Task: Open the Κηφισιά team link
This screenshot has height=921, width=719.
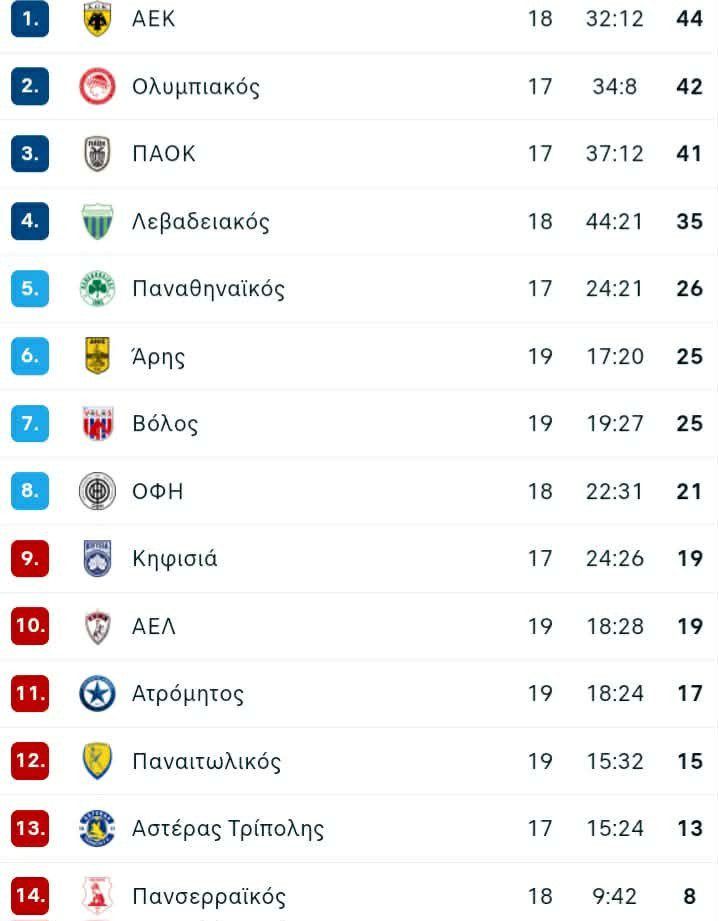Action: (x=174, y=559)
